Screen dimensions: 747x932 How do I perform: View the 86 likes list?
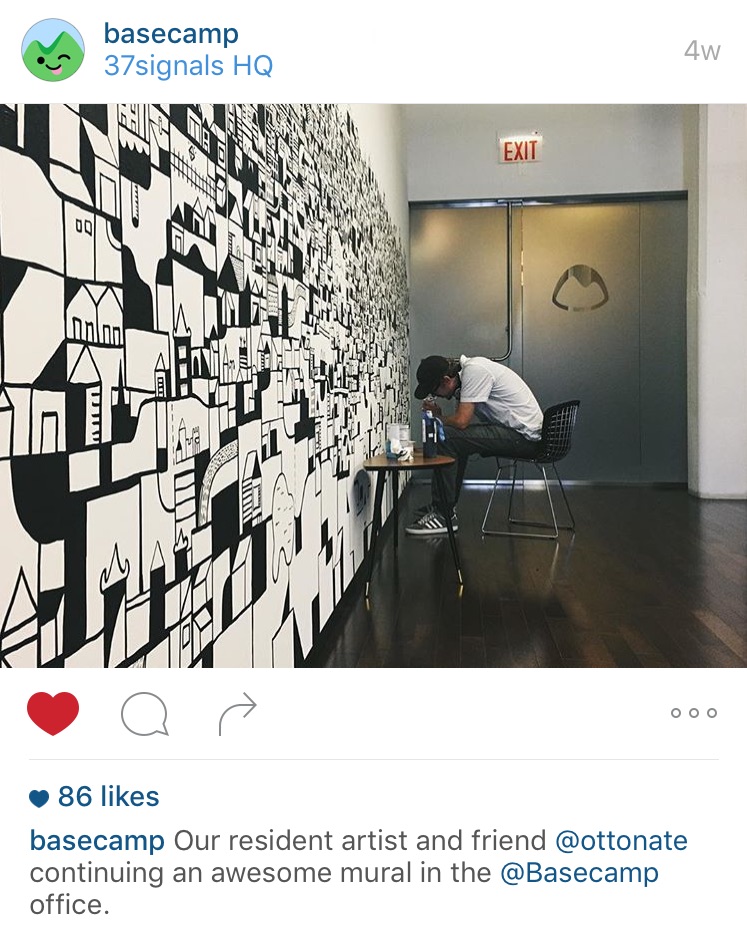[x=108, y=796]
